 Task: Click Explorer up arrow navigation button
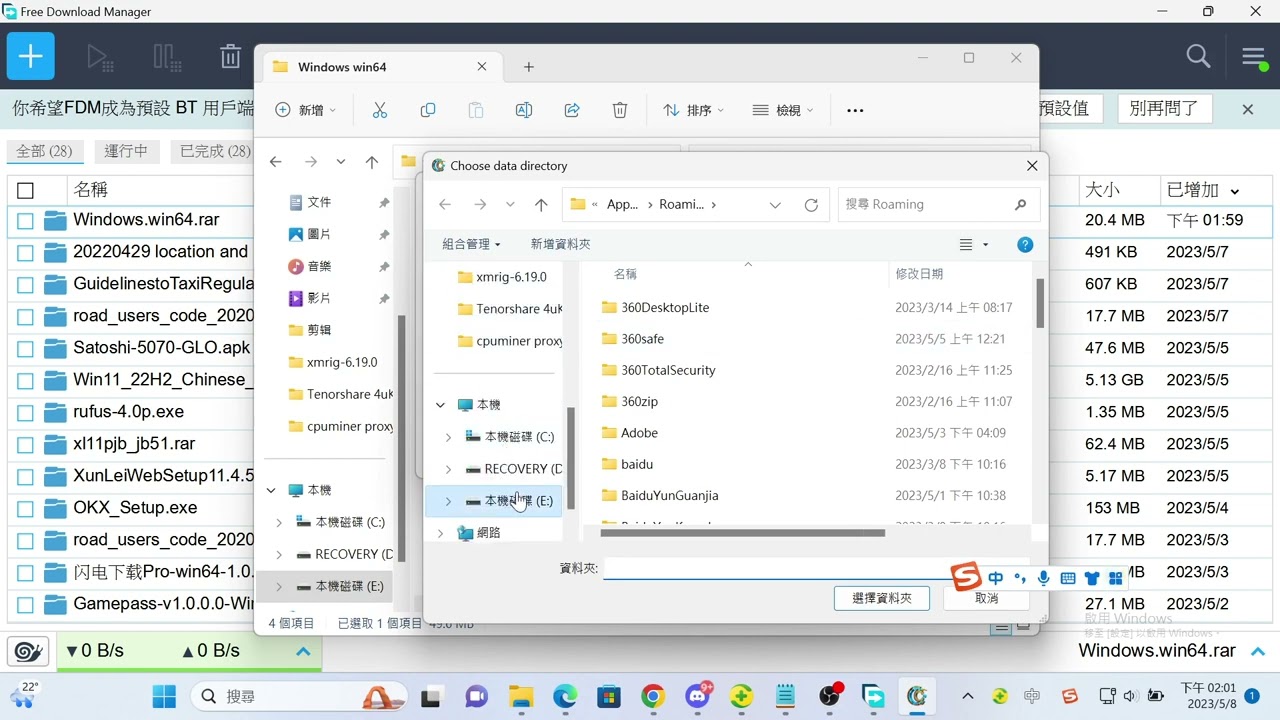coord(372,162)
